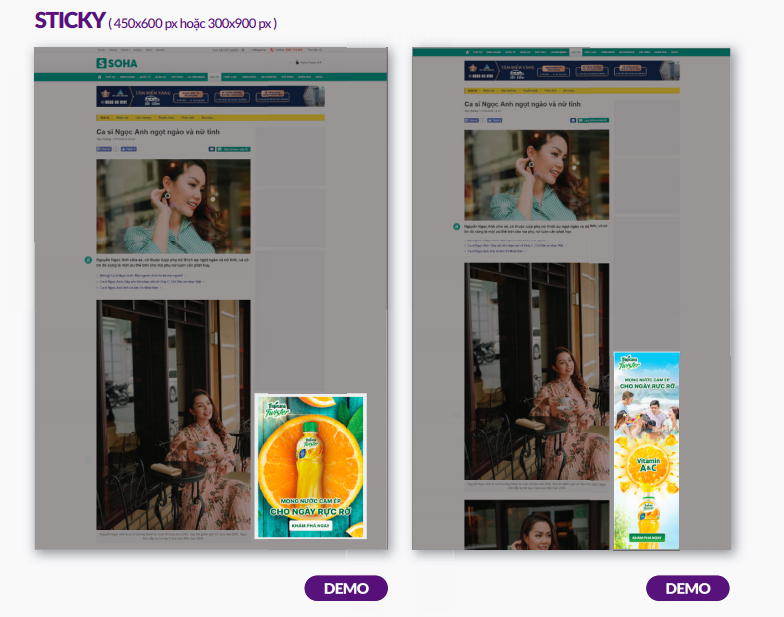
Task: Click the home icon in left preview navbar
Action: (x=101, y=76)
